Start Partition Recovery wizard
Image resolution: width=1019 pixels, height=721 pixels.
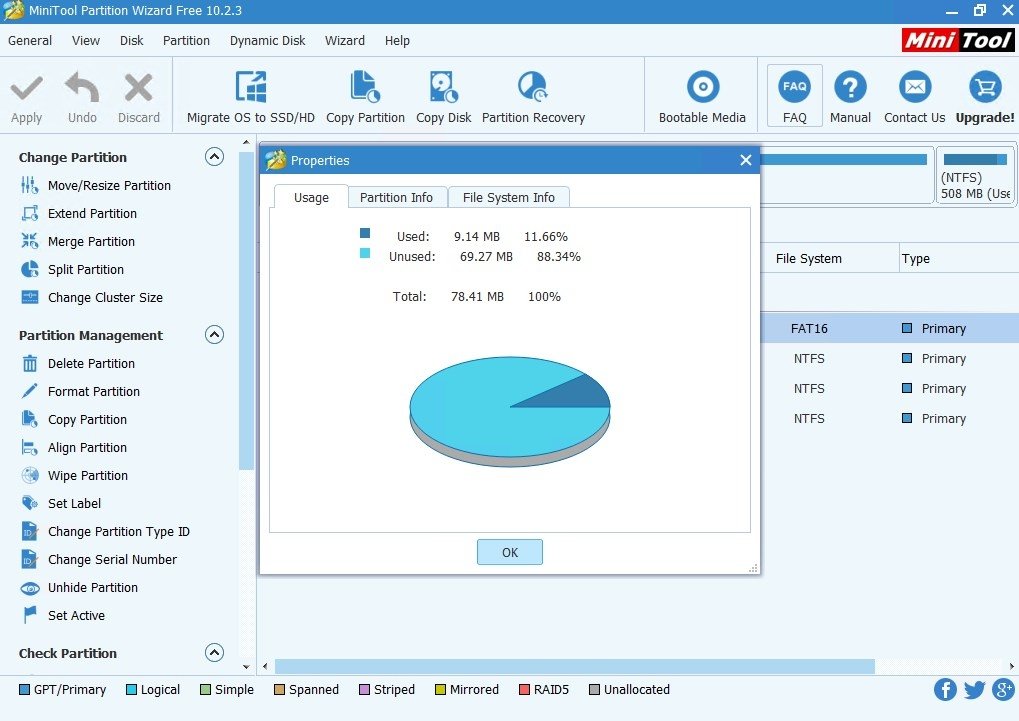tap(534, 97)
